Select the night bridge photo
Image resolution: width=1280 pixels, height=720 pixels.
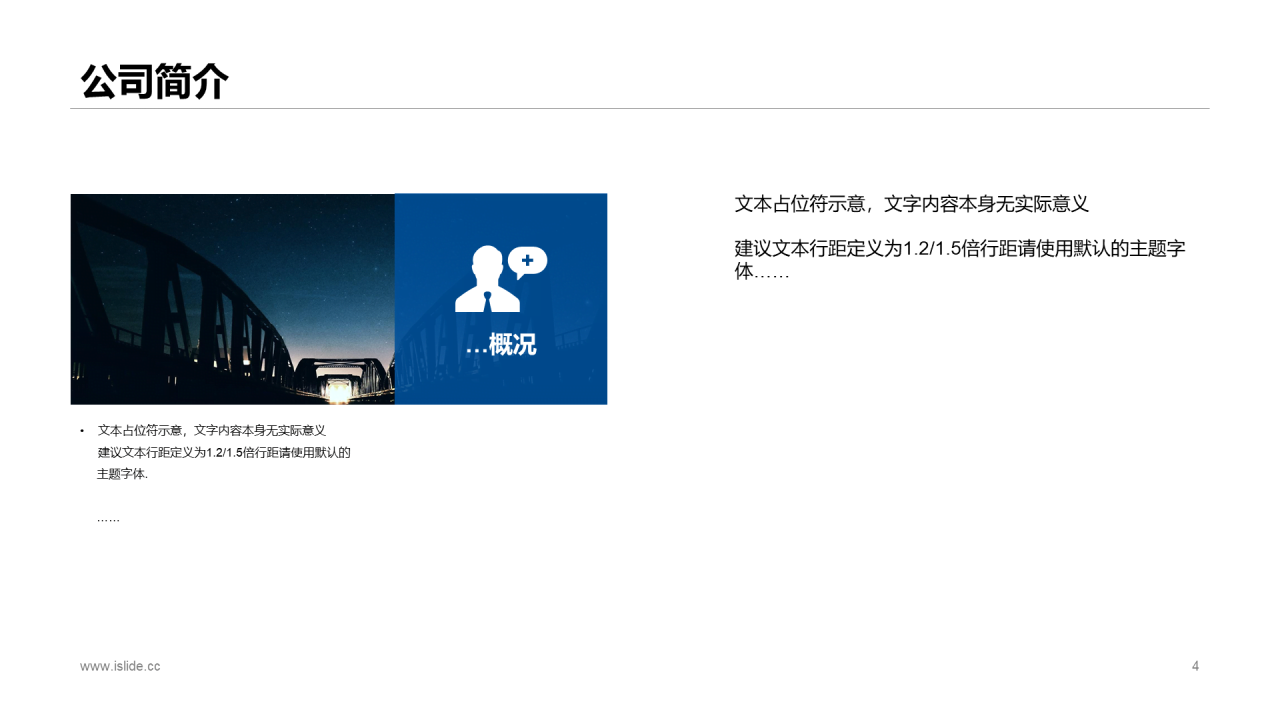(233, 299)
